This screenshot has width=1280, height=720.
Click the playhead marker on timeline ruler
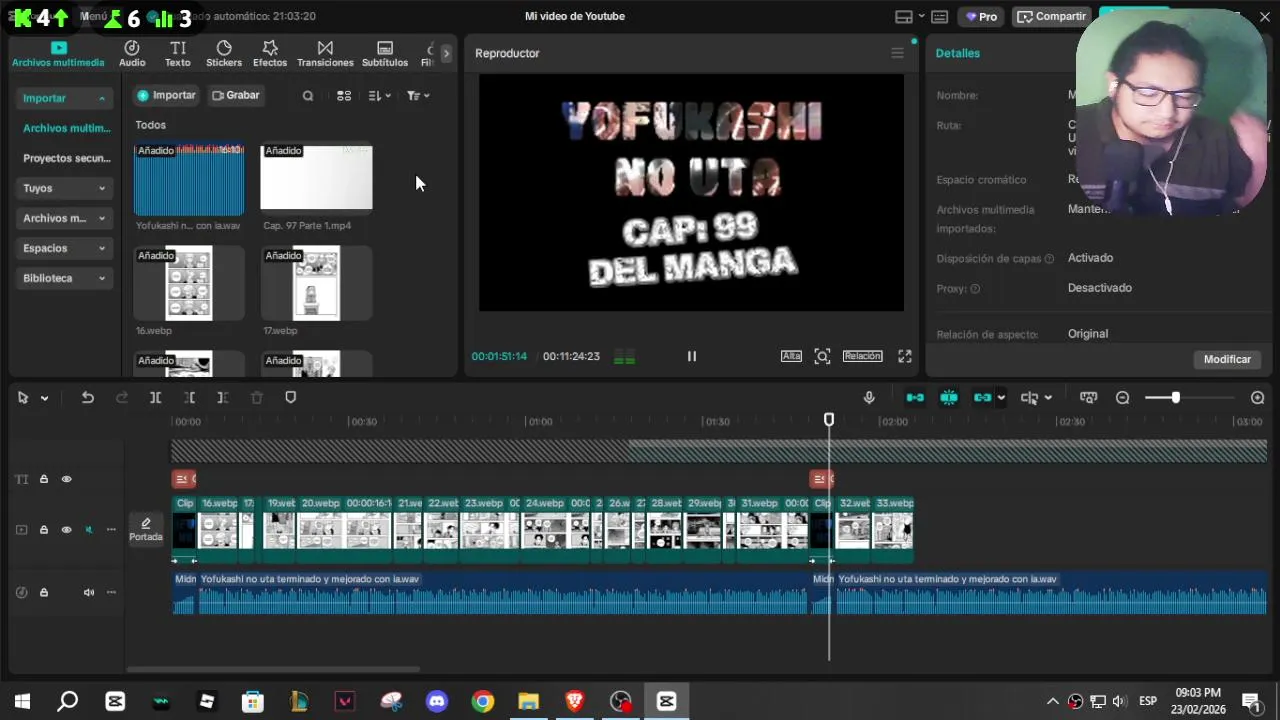point(829,420)
